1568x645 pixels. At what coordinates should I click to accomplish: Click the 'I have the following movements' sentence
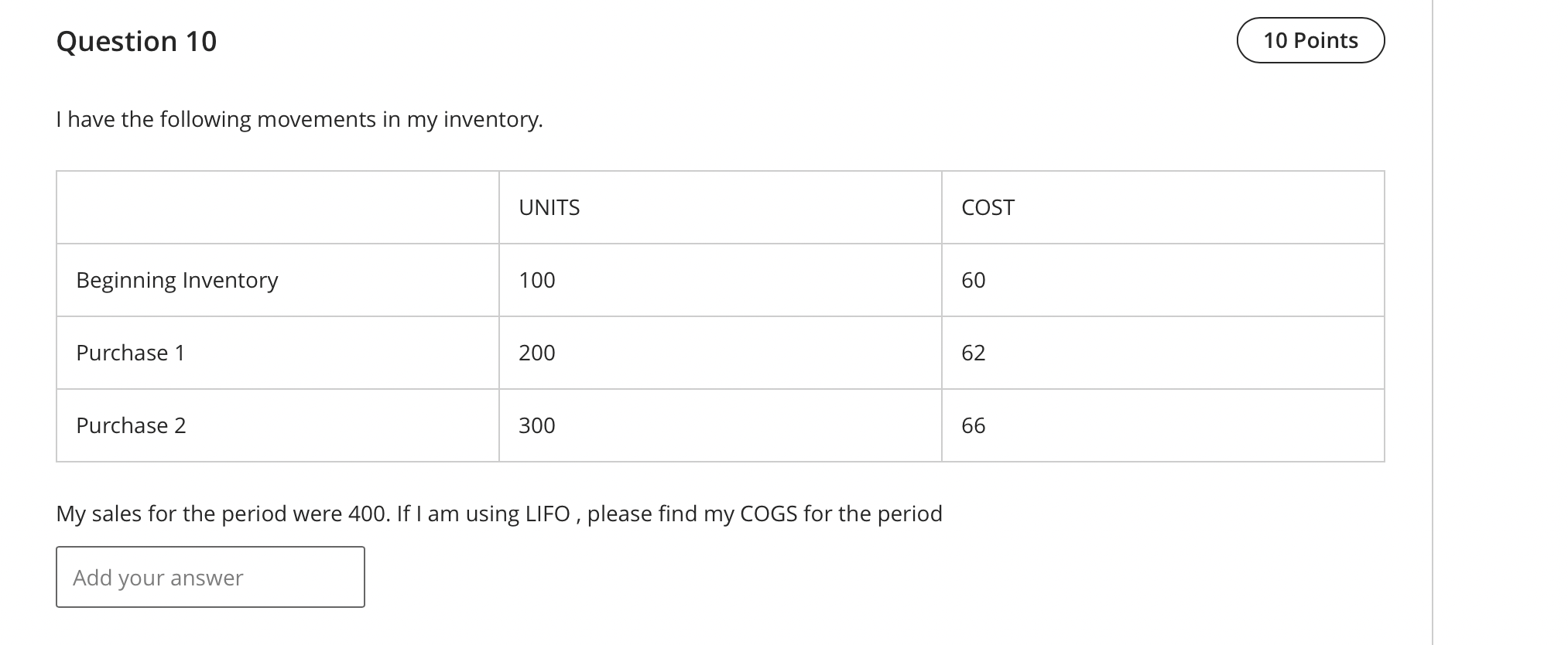click(x=300, y=120)
